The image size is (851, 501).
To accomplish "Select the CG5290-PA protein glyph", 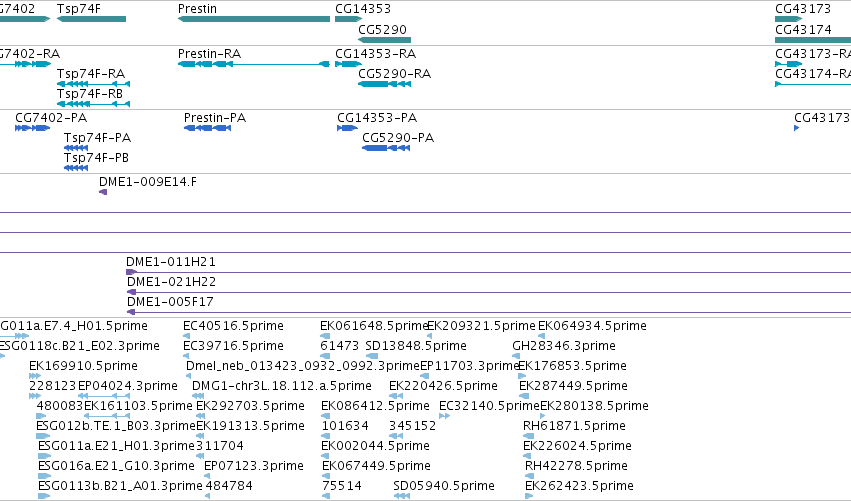I will pyautogui.click(x=386, y=148).
